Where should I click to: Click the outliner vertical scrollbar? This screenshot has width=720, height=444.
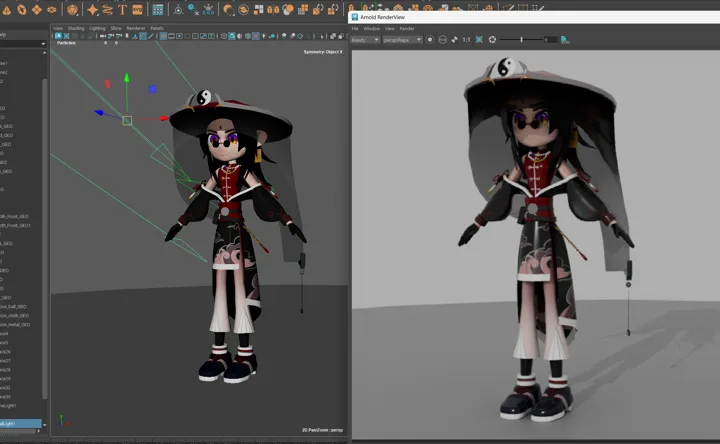pos(45,239)
